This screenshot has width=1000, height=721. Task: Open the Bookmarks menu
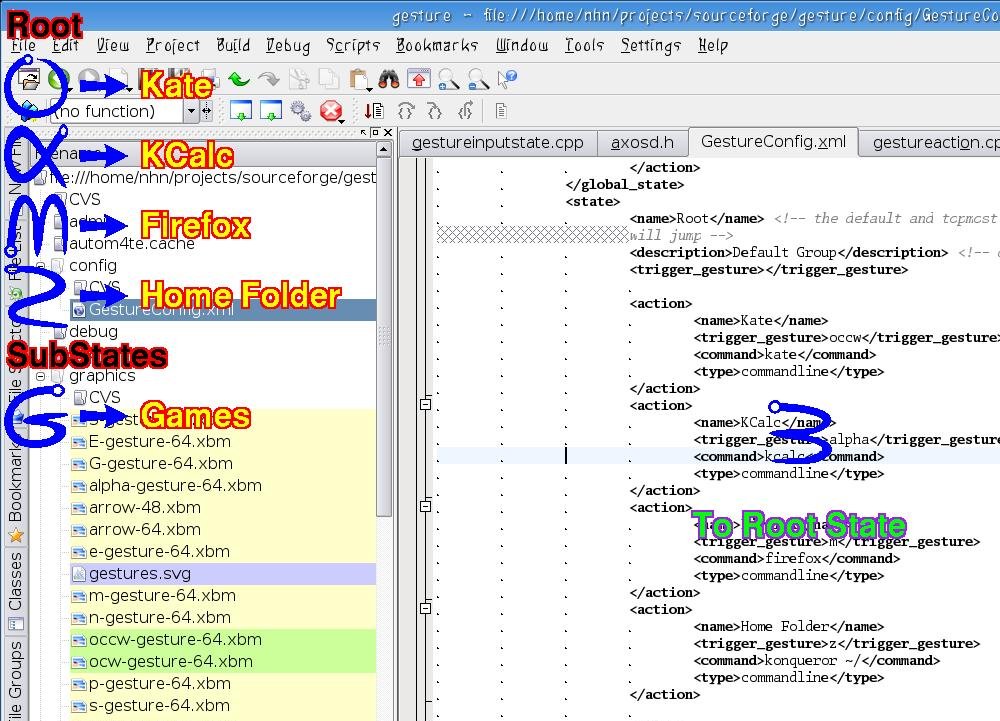coord(437,45)
